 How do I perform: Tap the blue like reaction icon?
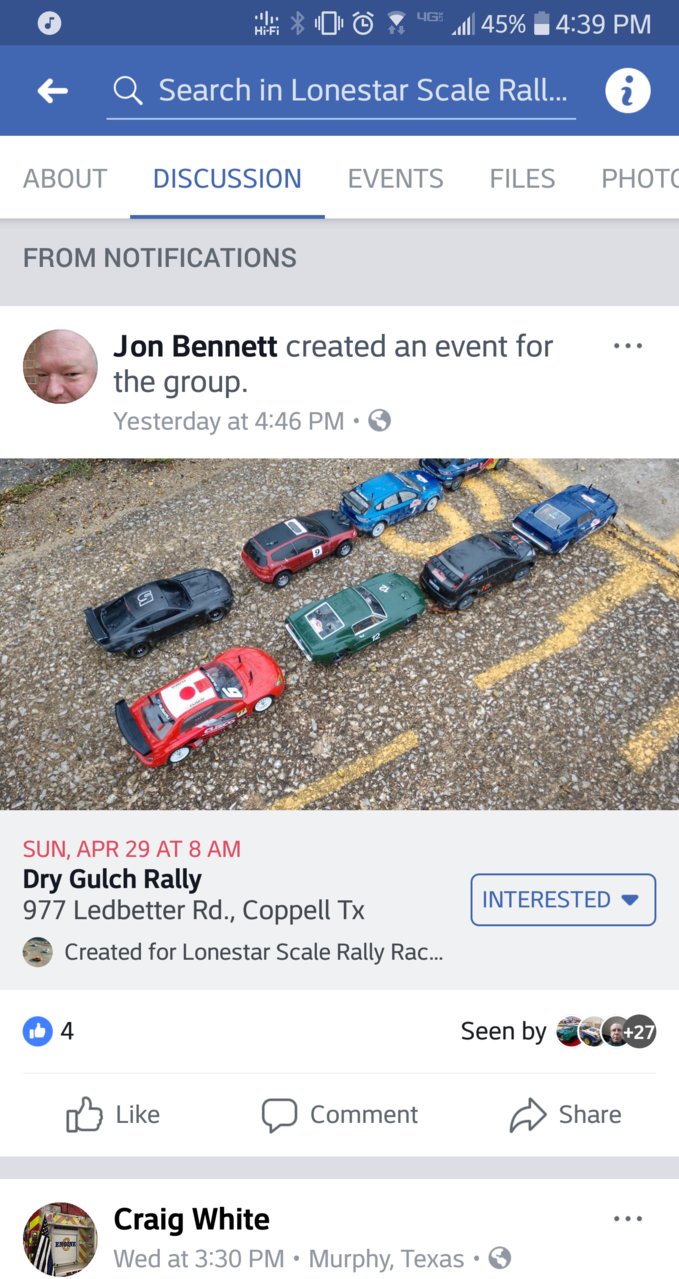(37, 1031)
